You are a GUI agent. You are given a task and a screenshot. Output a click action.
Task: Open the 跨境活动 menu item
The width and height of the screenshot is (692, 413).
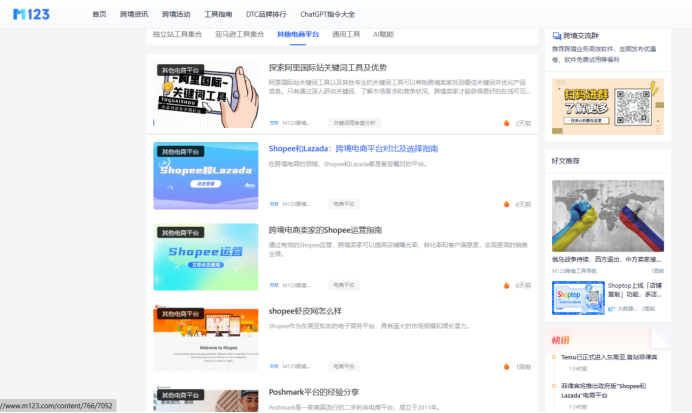(176, 14)
